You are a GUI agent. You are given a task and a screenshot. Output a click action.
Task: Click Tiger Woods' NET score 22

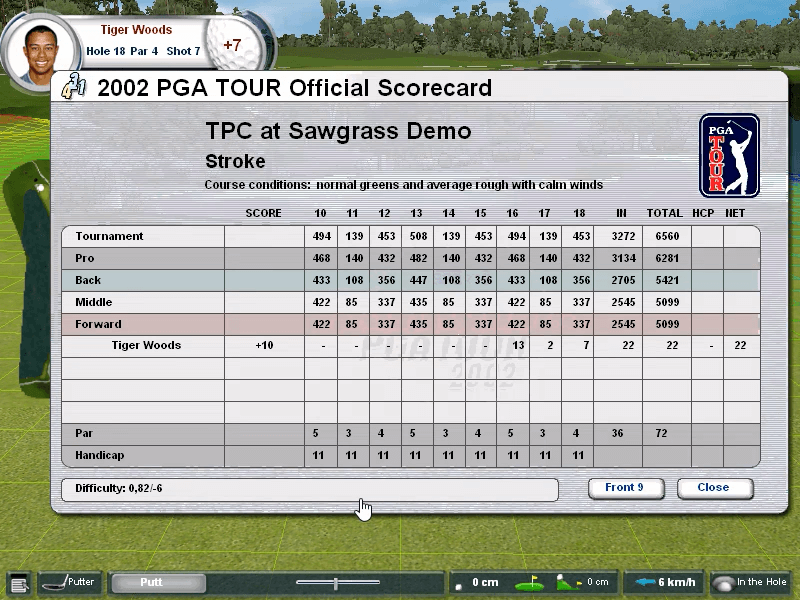(740, 345)
